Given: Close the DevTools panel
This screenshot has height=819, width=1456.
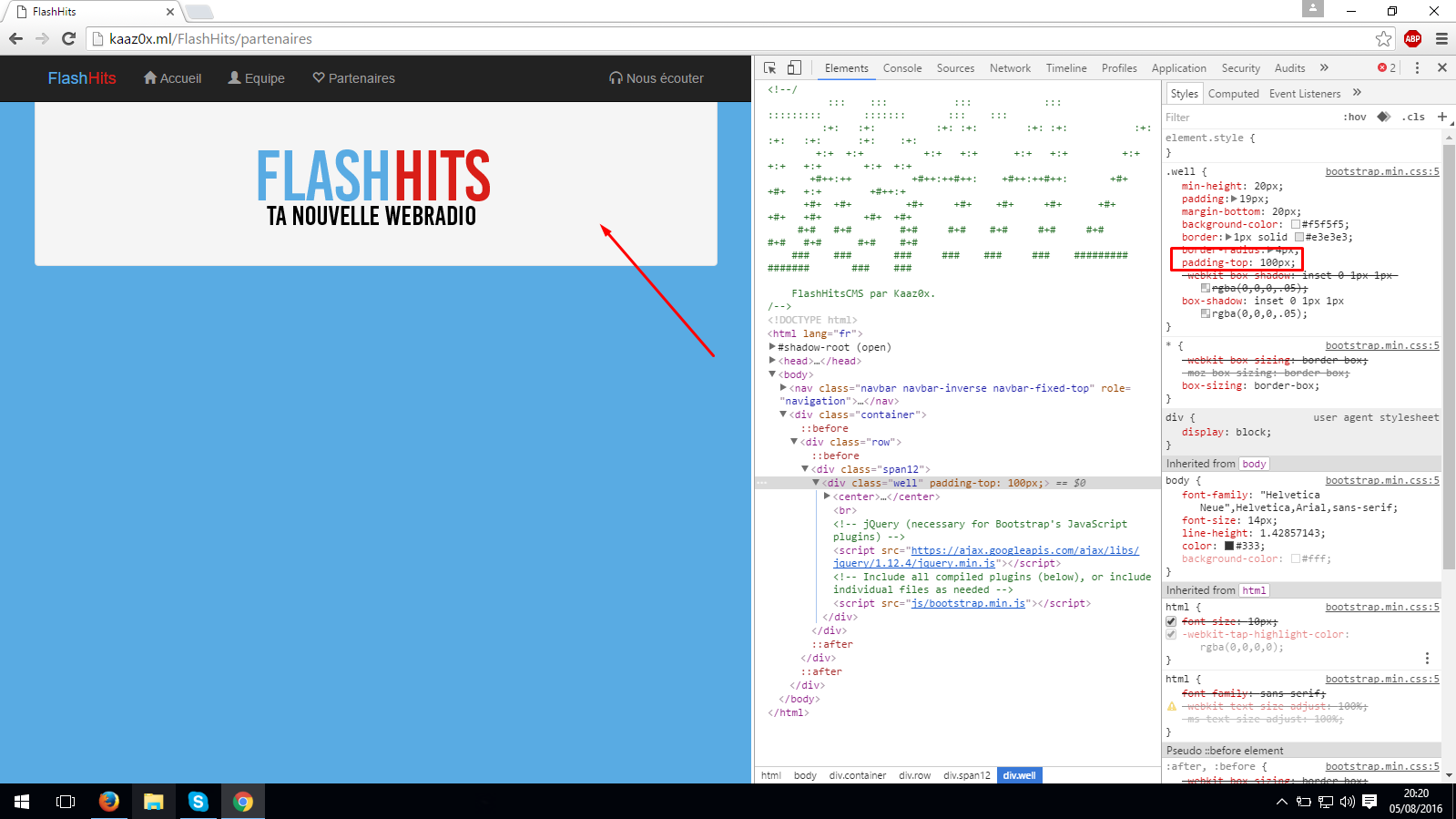Looking at the screenshot, I should tap(1442, 67).
